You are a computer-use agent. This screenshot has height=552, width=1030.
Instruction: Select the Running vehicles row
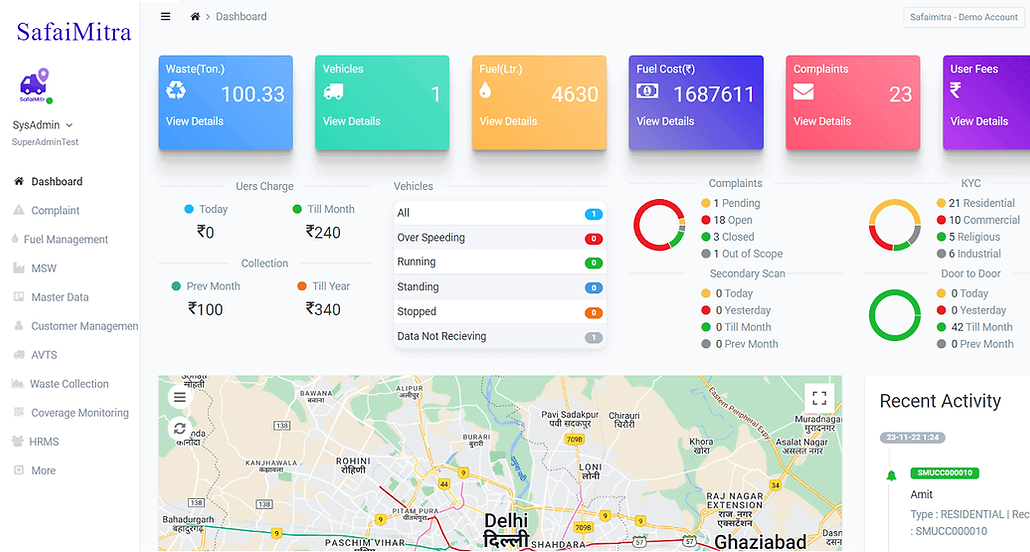(x=499, y=262)
